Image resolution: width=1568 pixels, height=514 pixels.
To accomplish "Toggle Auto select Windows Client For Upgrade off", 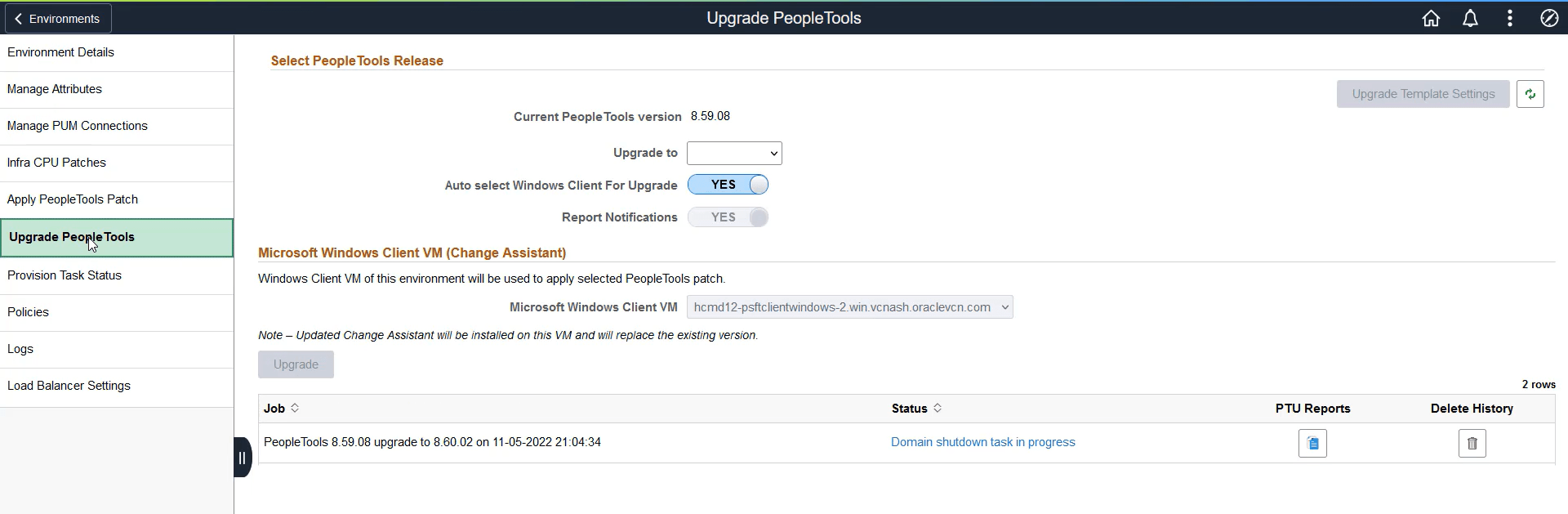I will pyautogui.click(x=727, y=185).
